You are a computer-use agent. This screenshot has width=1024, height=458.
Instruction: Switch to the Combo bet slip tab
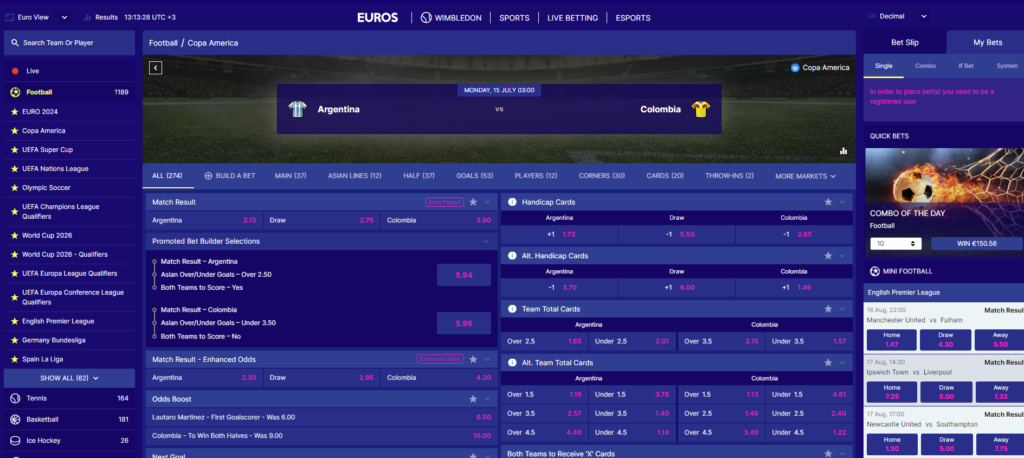coord(925,66)
